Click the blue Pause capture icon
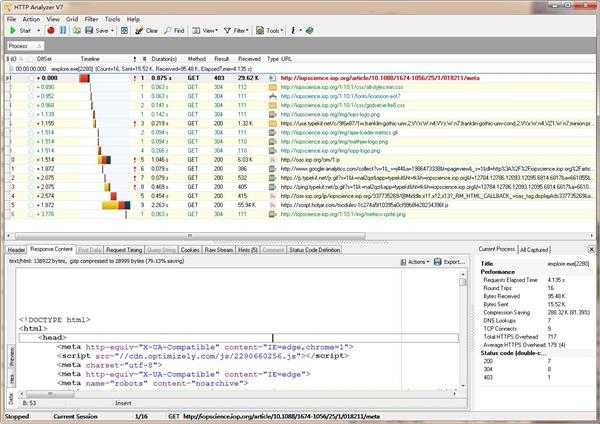 63,30
